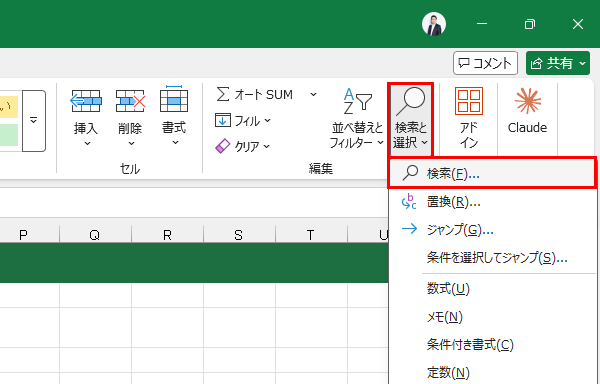Click the arrow icon beside ジャンプ(G)

pos(409,229)
